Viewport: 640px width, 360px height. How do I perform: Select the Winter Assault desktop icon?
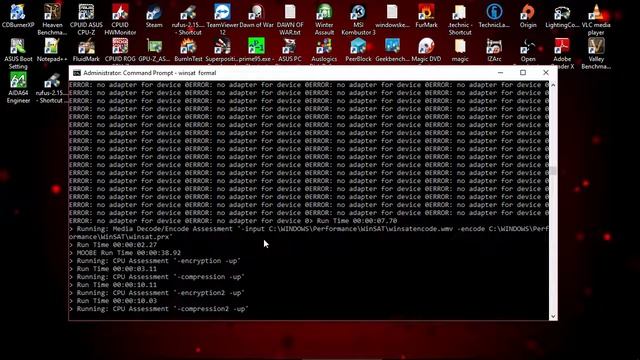pyautogui.click(x=324, y=19)
